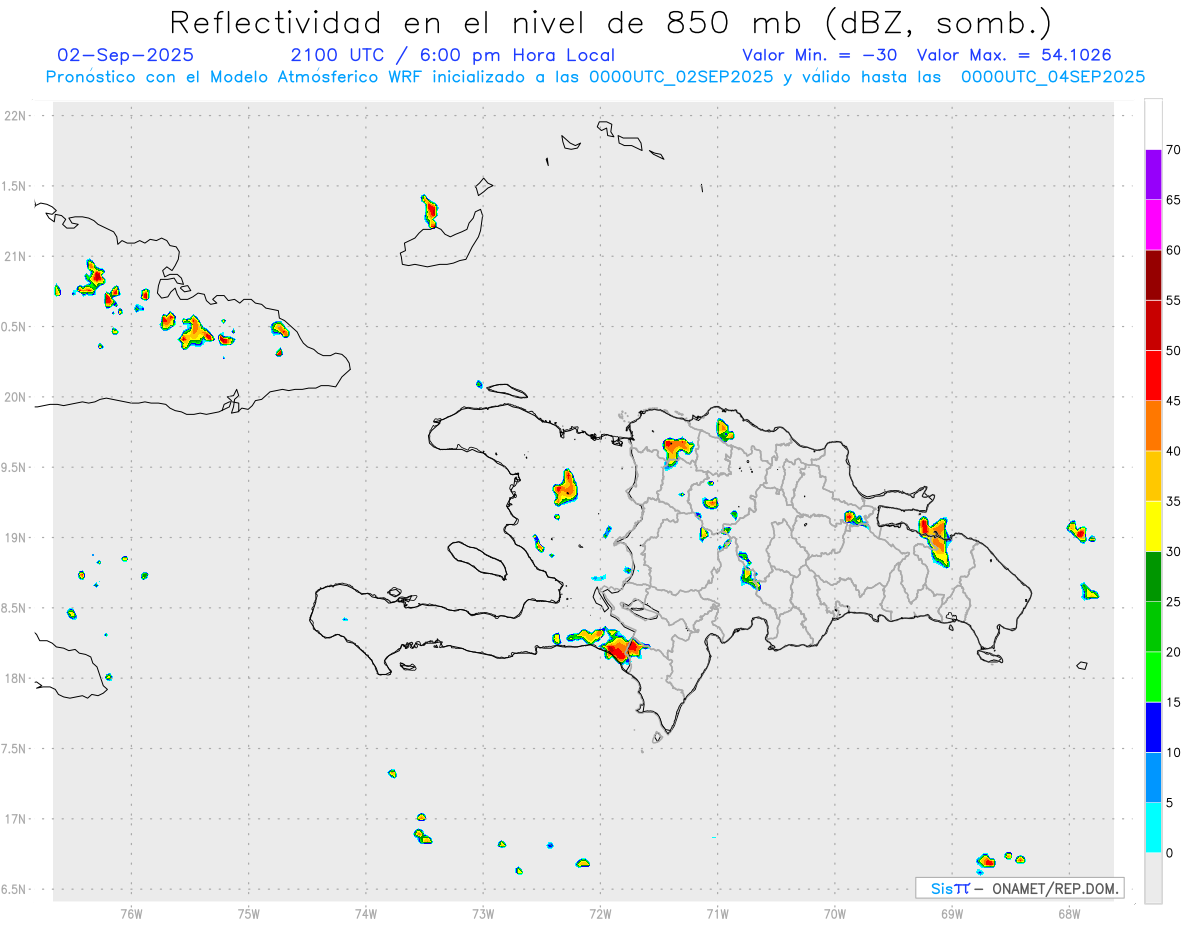Screen dimensions: 1200x927
Task: Select the orange 40–45 dBZ legend segment
Action: pyautogui.click(x=1153, y=426)
